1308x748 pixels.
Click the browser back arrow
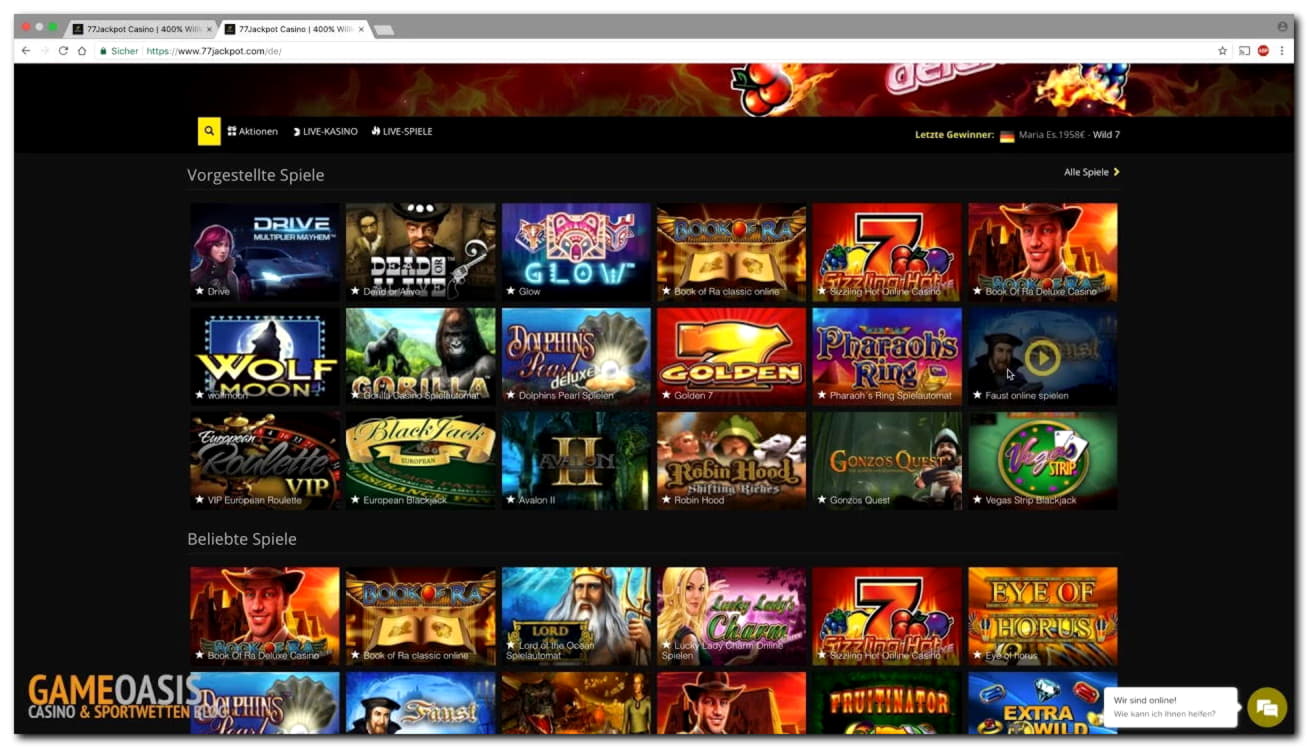(x=26, y=51)
